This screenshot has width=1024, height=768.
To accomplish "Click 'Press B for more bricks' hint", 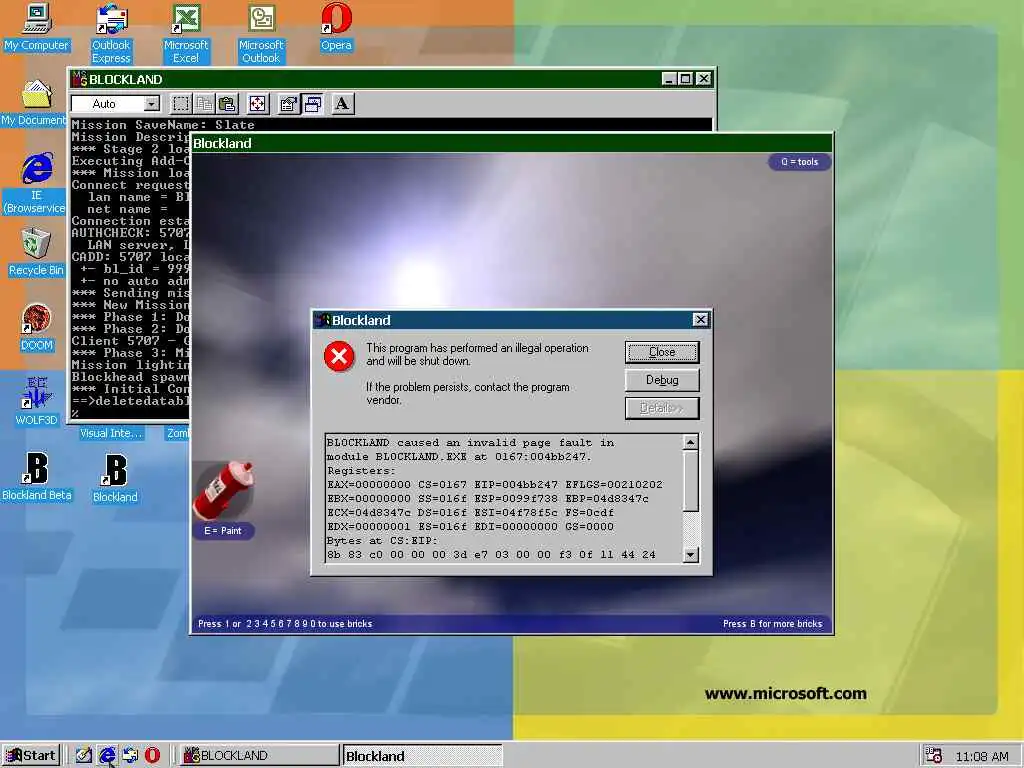I will [x=773, y=624].
